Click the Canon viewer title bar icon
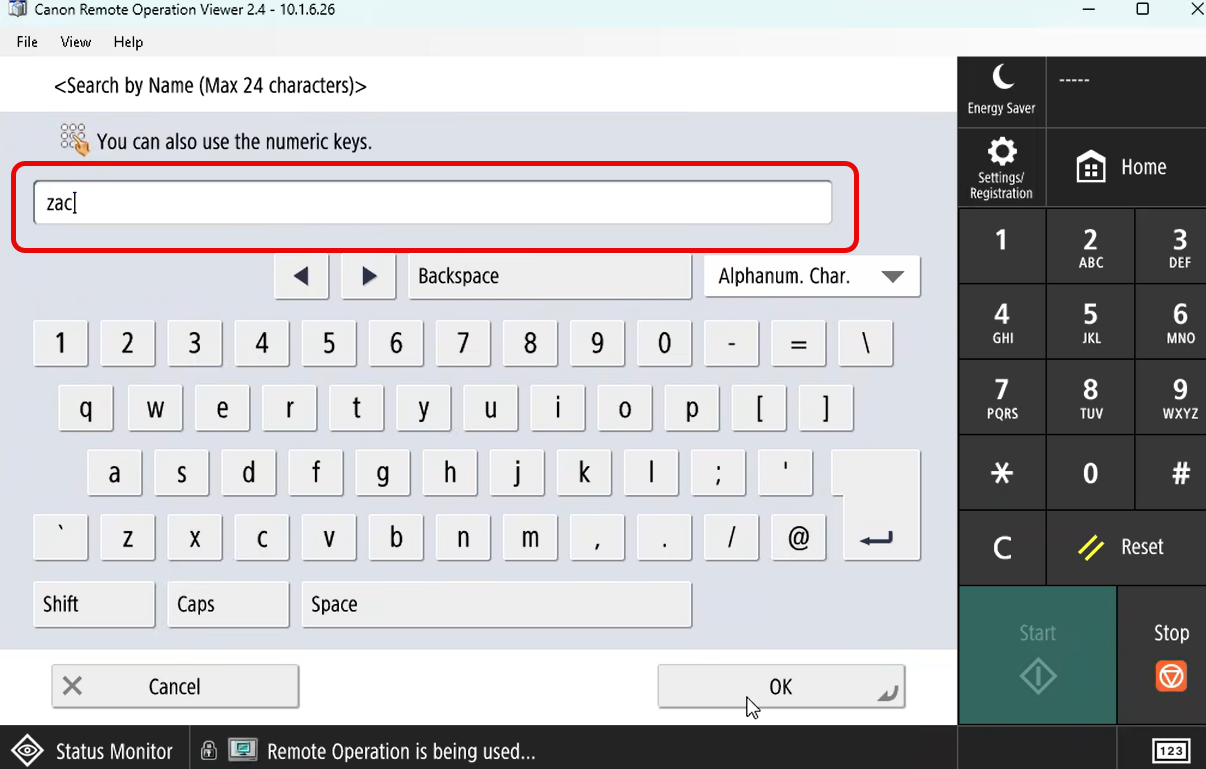1206x769 pixels. (x=17, y=10)
